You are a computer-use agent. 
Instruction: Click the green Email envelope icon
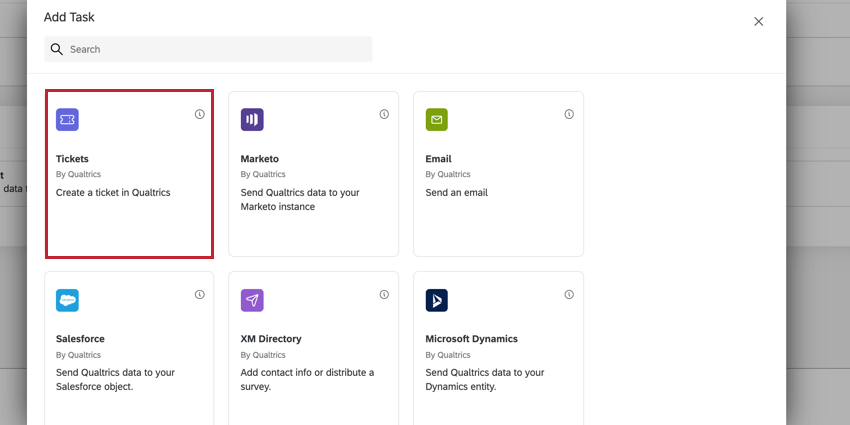pos(436,120)
